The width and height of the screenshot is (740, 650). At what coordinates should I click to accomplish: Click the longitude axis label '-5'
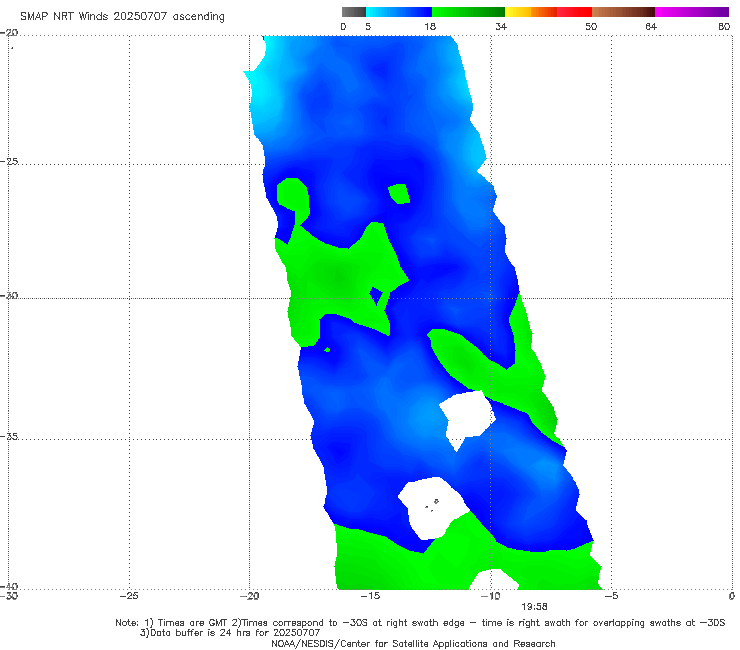click(611, 596)
